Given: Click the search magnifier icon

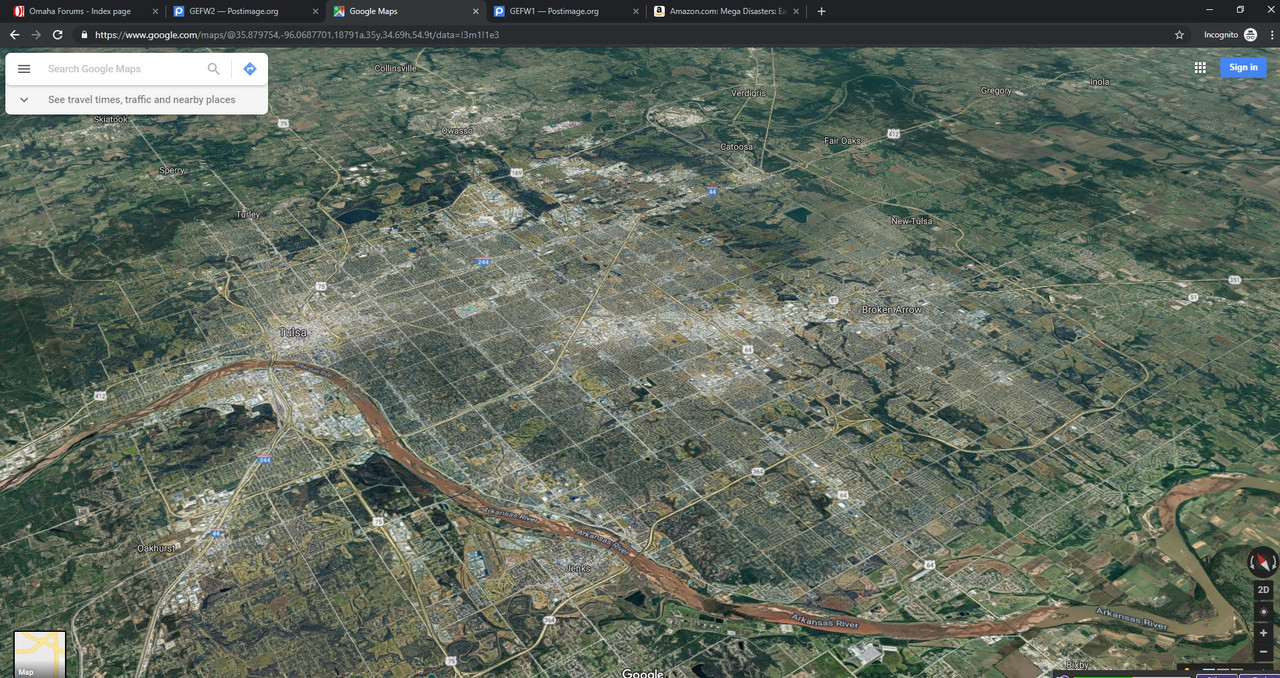Looking at the screenshot, I should 213,69.
